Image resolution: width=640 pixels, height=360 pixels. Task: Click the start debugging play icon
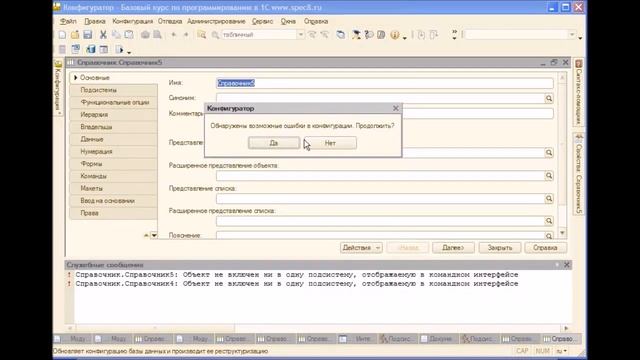coord(119,50)
